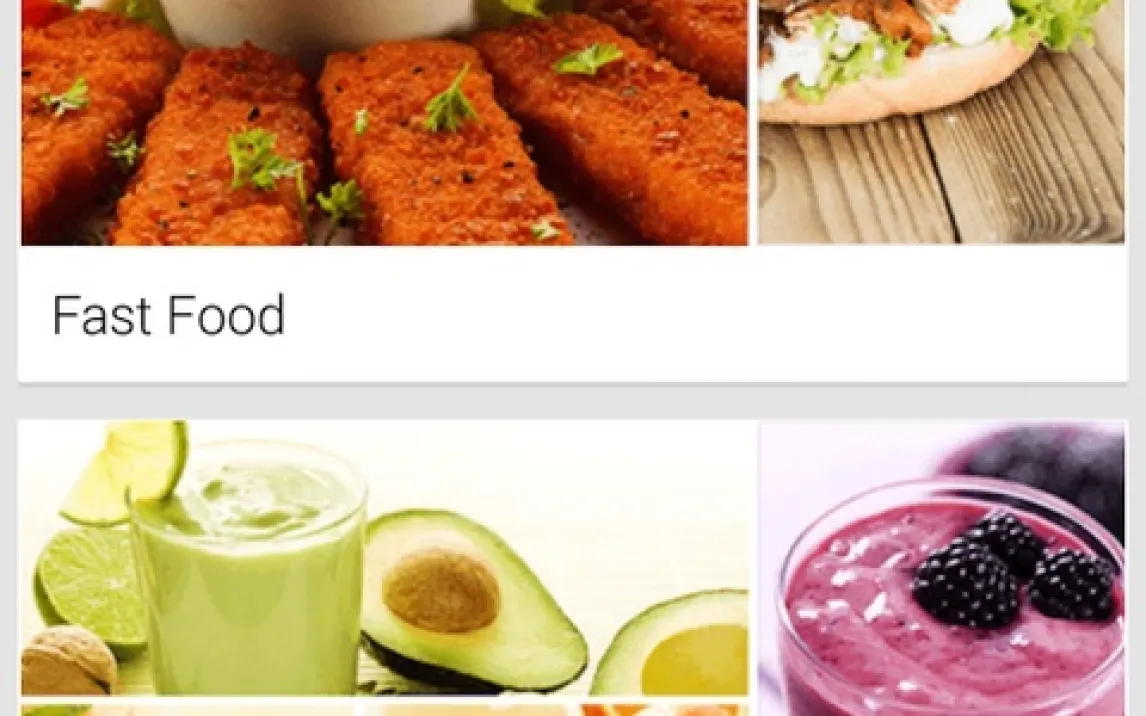Open the fried fish sticks photo
Screen dimensions: 1146x716
click(x=384, y=122)
